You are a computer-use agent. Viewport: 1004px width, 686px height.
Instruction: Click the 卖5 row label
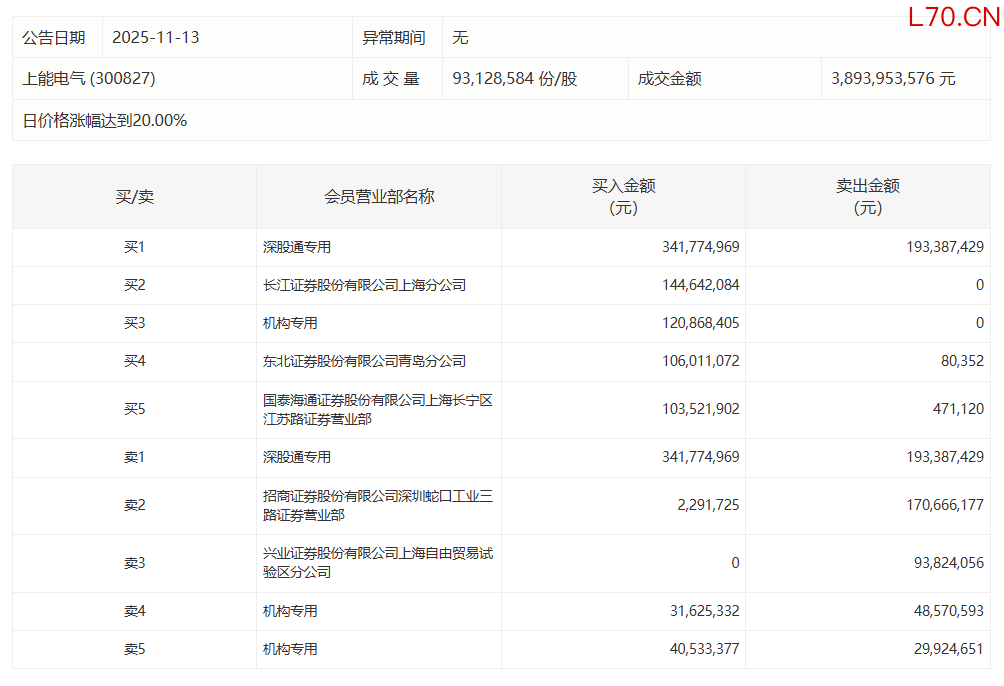(134, 649)
